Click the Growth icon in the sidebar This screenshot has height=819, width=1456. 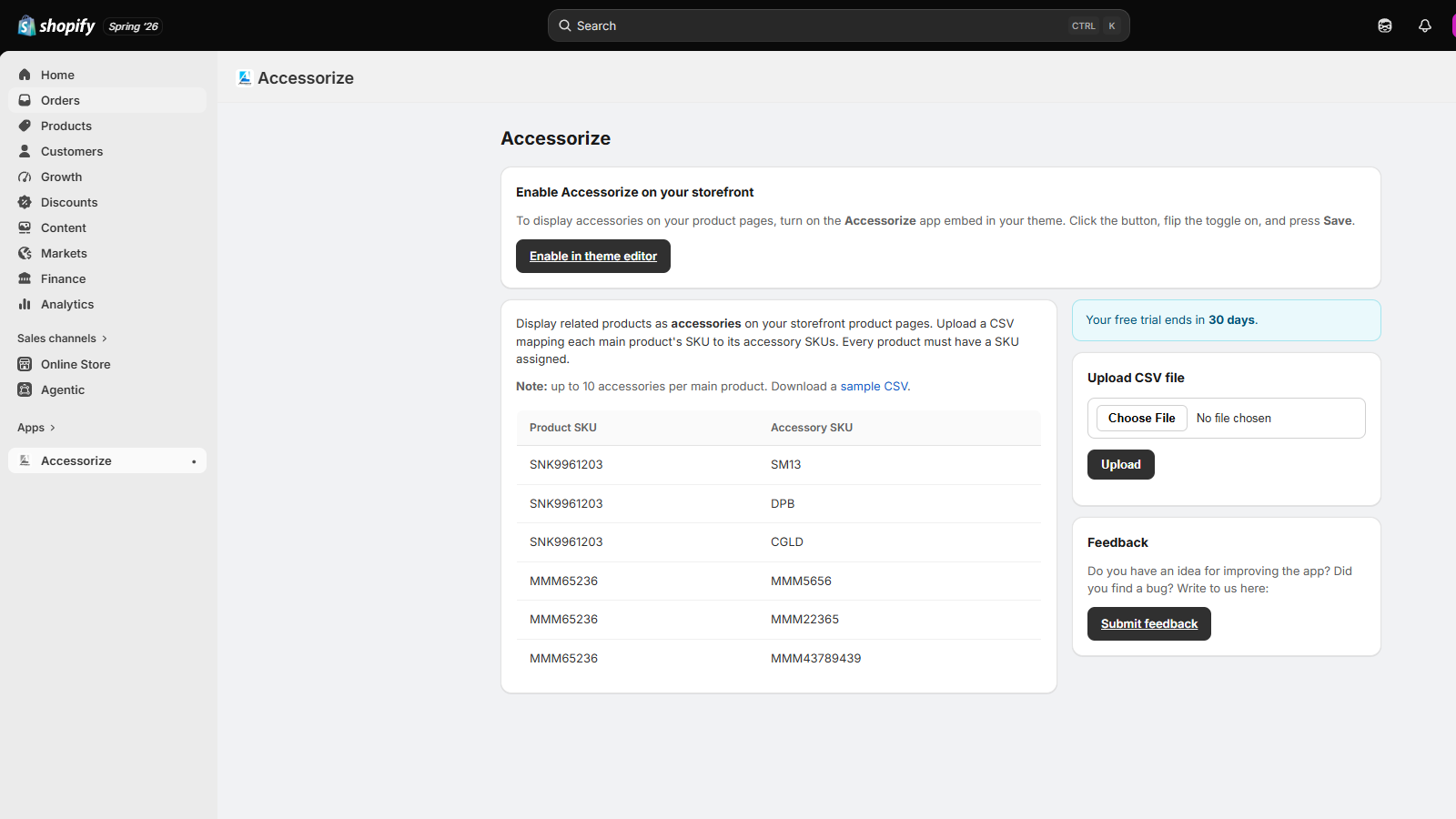[25, 177]
